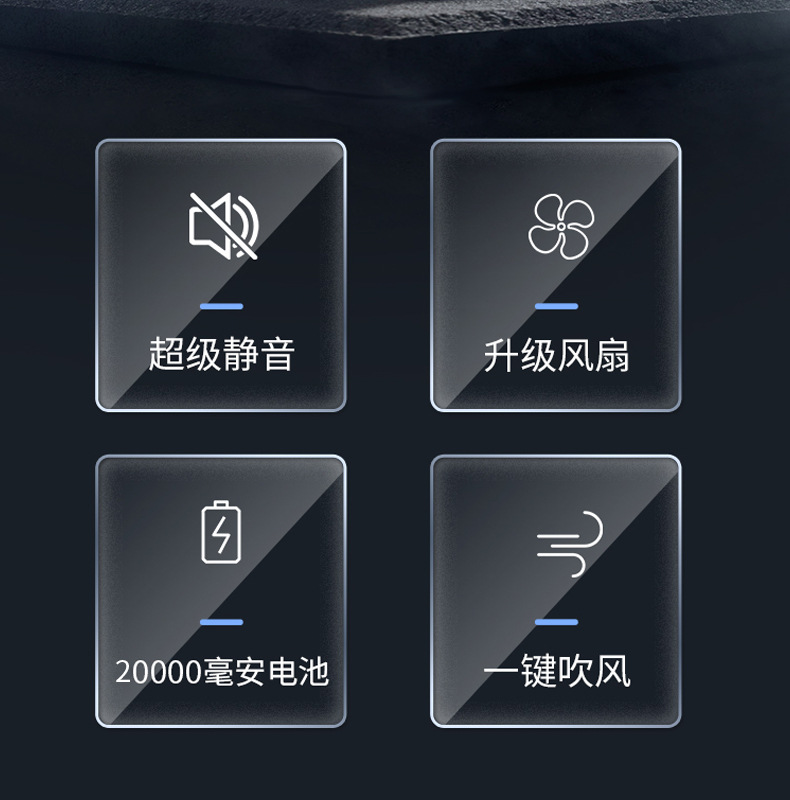Open the one-key blowing feature card
The height and width of the screenshot is (800, 790).
[556, 591]
